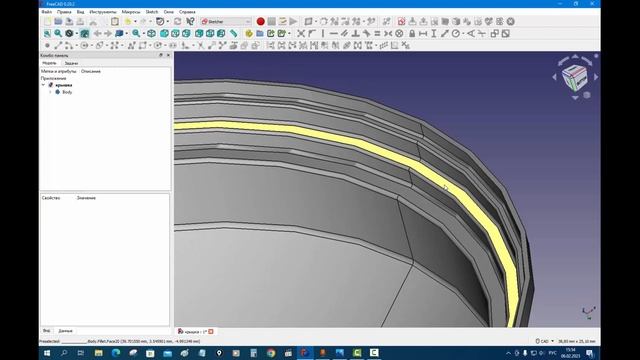Click the What's This help icon

click(x=190, y=22)
